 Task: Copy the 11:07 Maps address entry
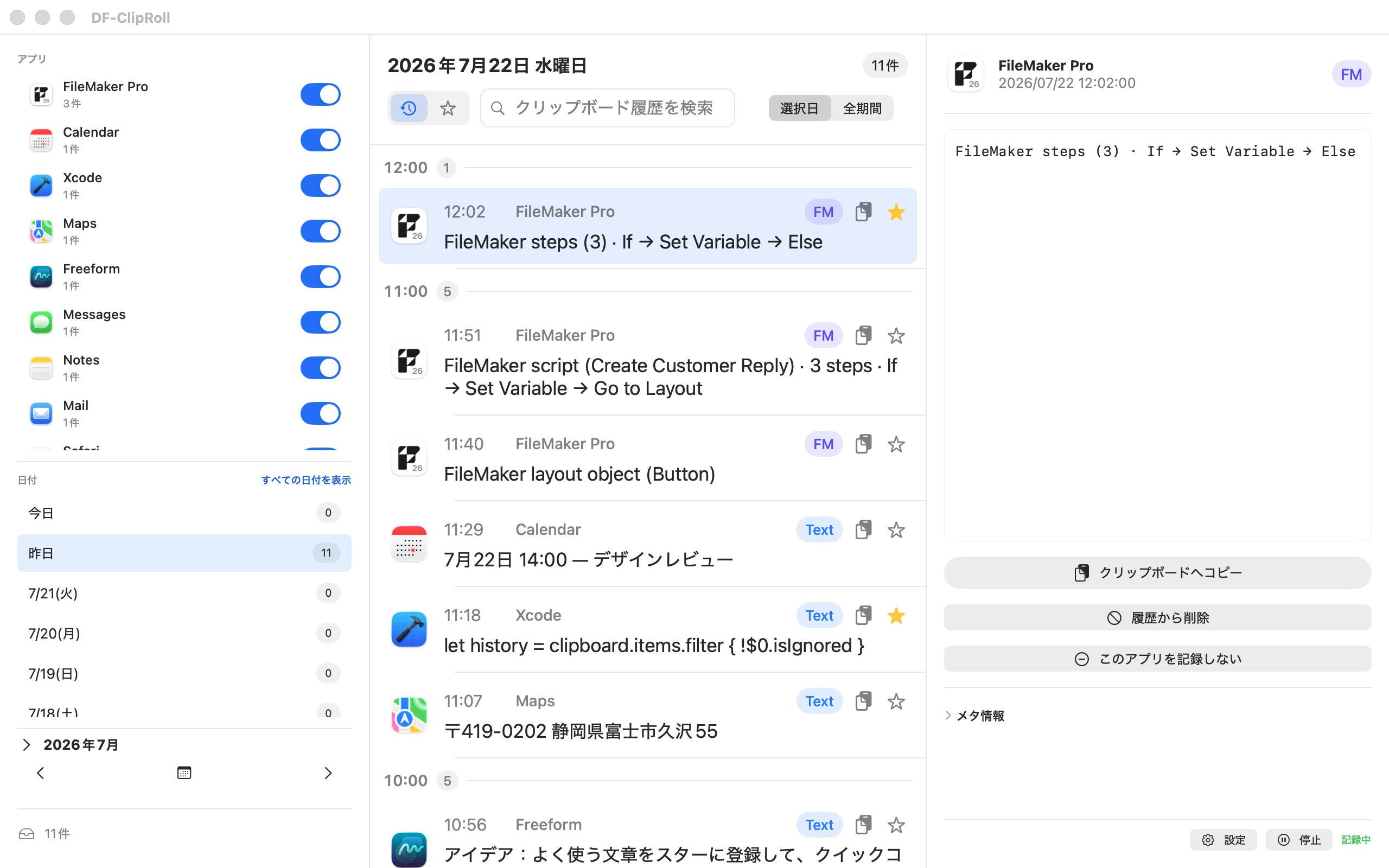(x=863, y=701)
